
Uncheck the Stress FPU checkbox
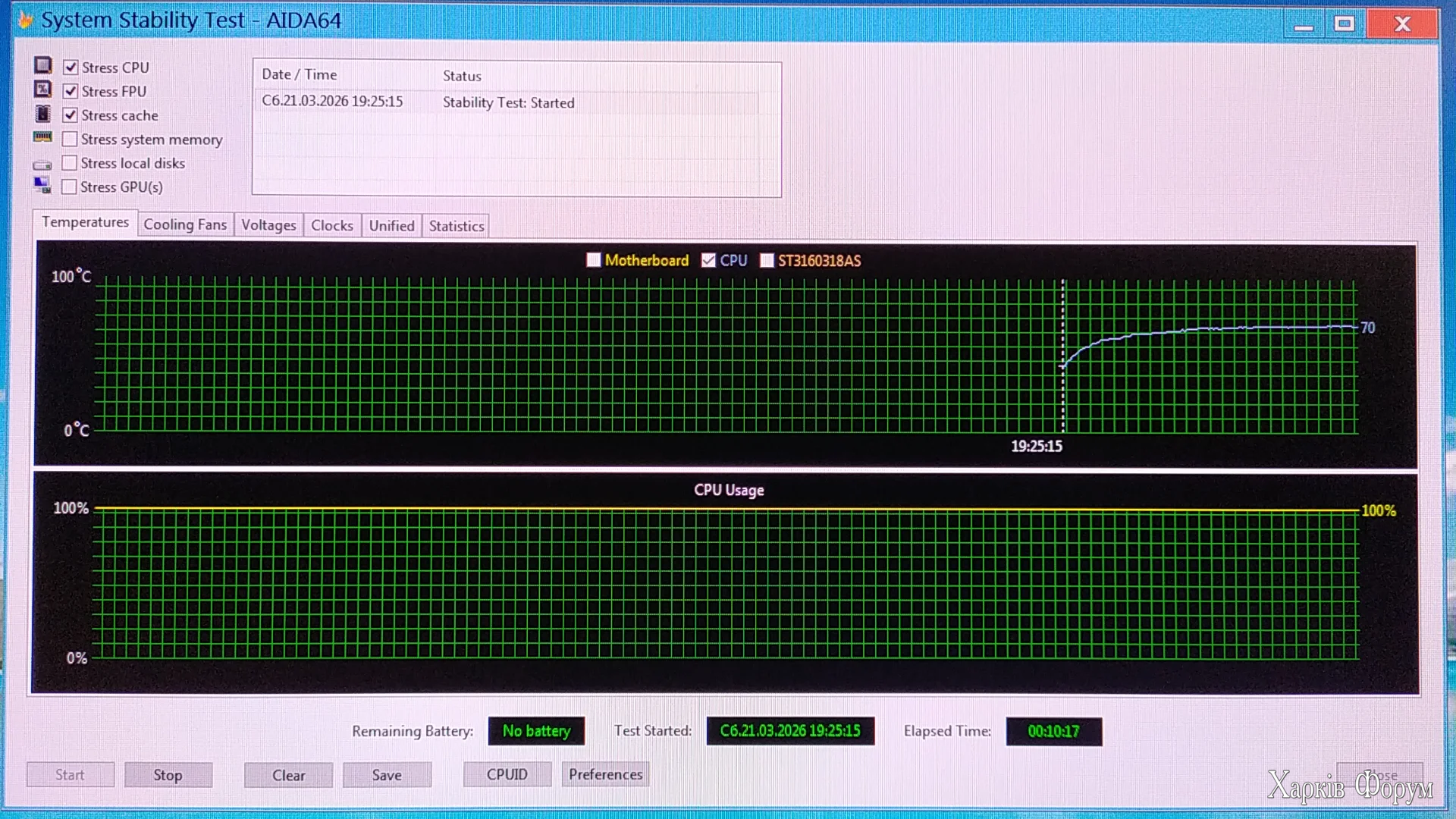click(71, 91)
